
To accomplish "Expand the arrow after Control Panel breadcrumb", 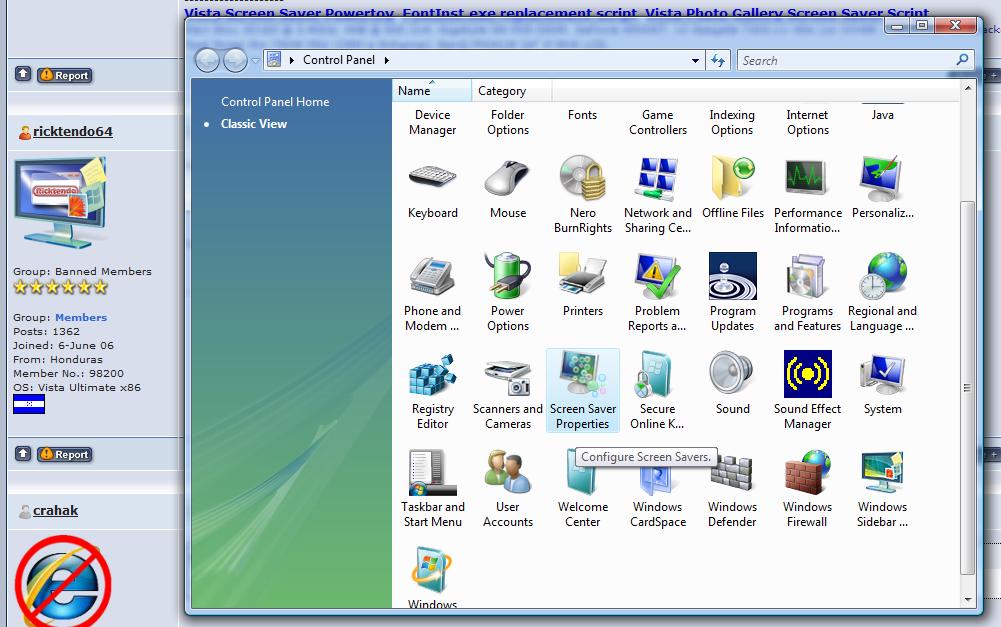I will click(387, 60).
